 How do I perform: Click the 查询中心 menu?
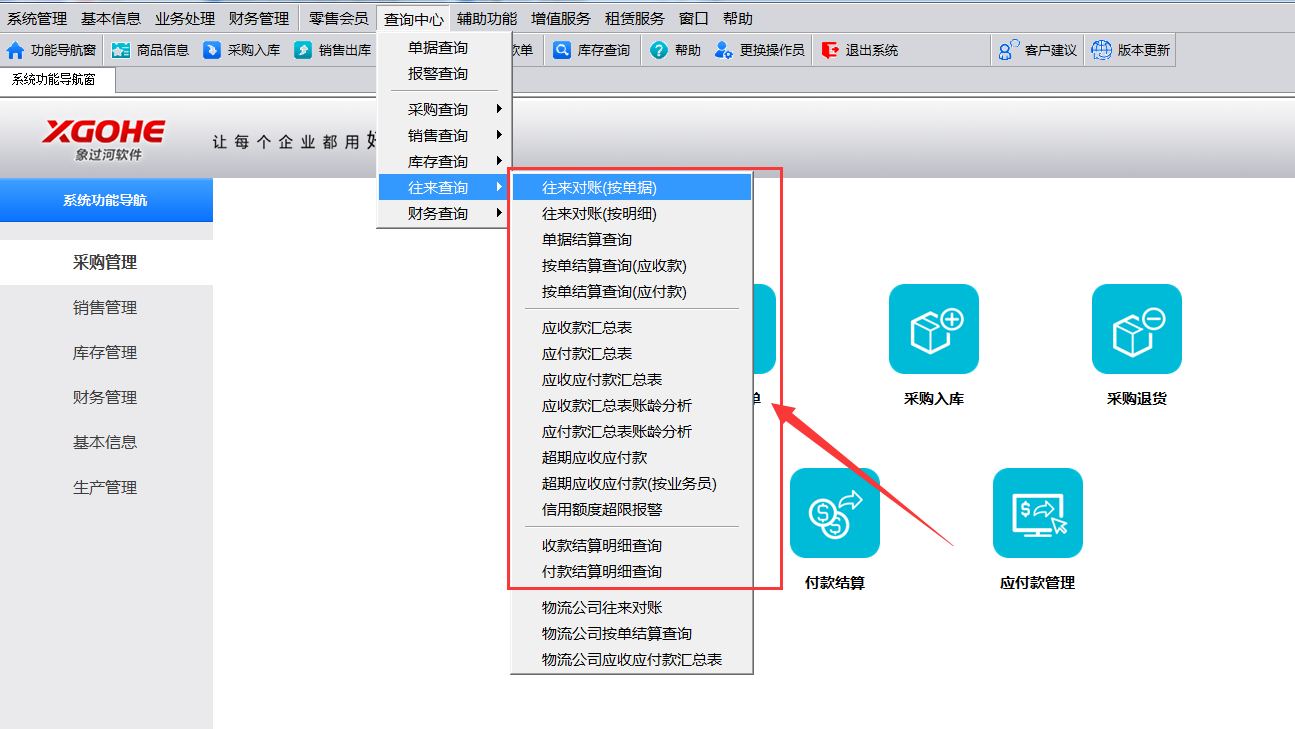414,18
